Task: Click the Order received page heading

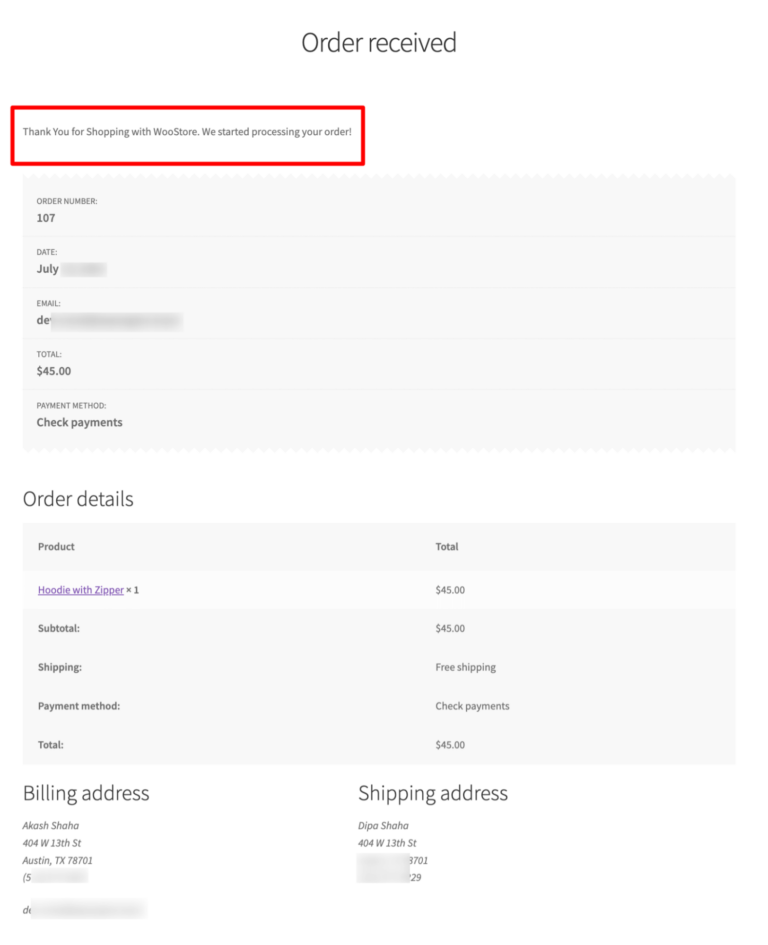Action: point(379,42)
